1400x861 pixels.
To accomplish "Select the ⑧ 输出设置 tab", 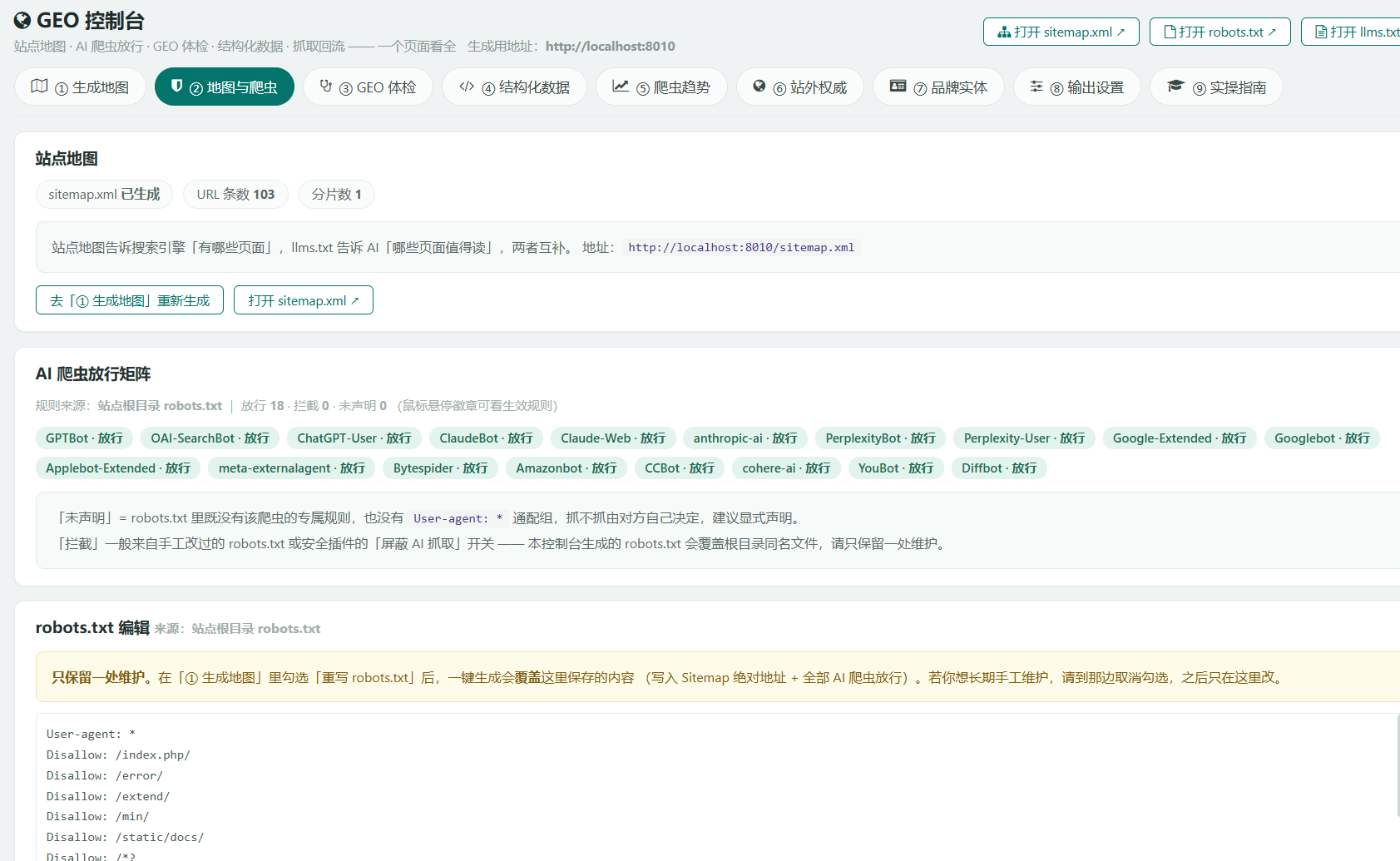I will coord(1076,87).
